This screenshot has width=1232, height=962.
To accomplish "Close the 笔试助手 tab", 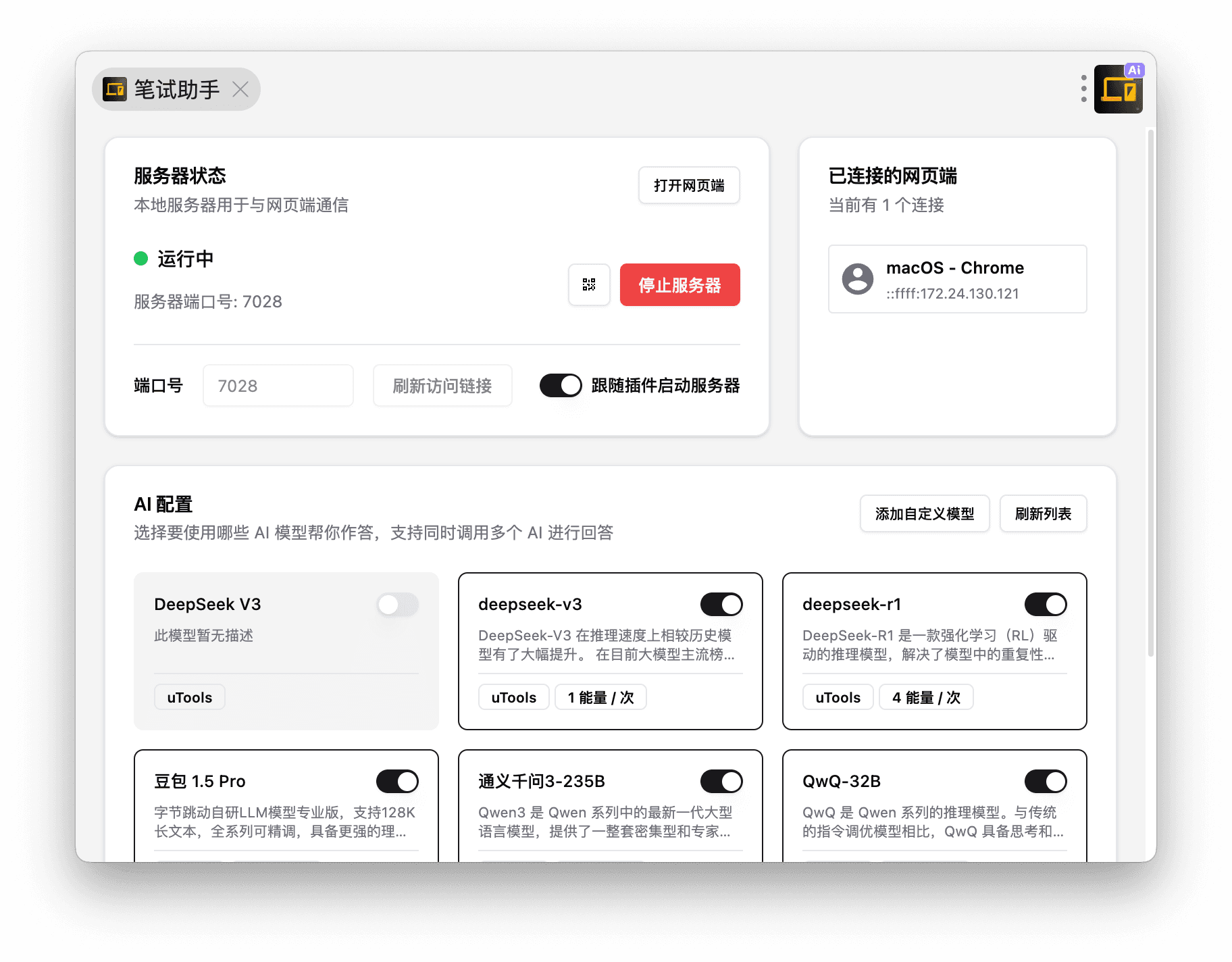I will click(240, 89).
